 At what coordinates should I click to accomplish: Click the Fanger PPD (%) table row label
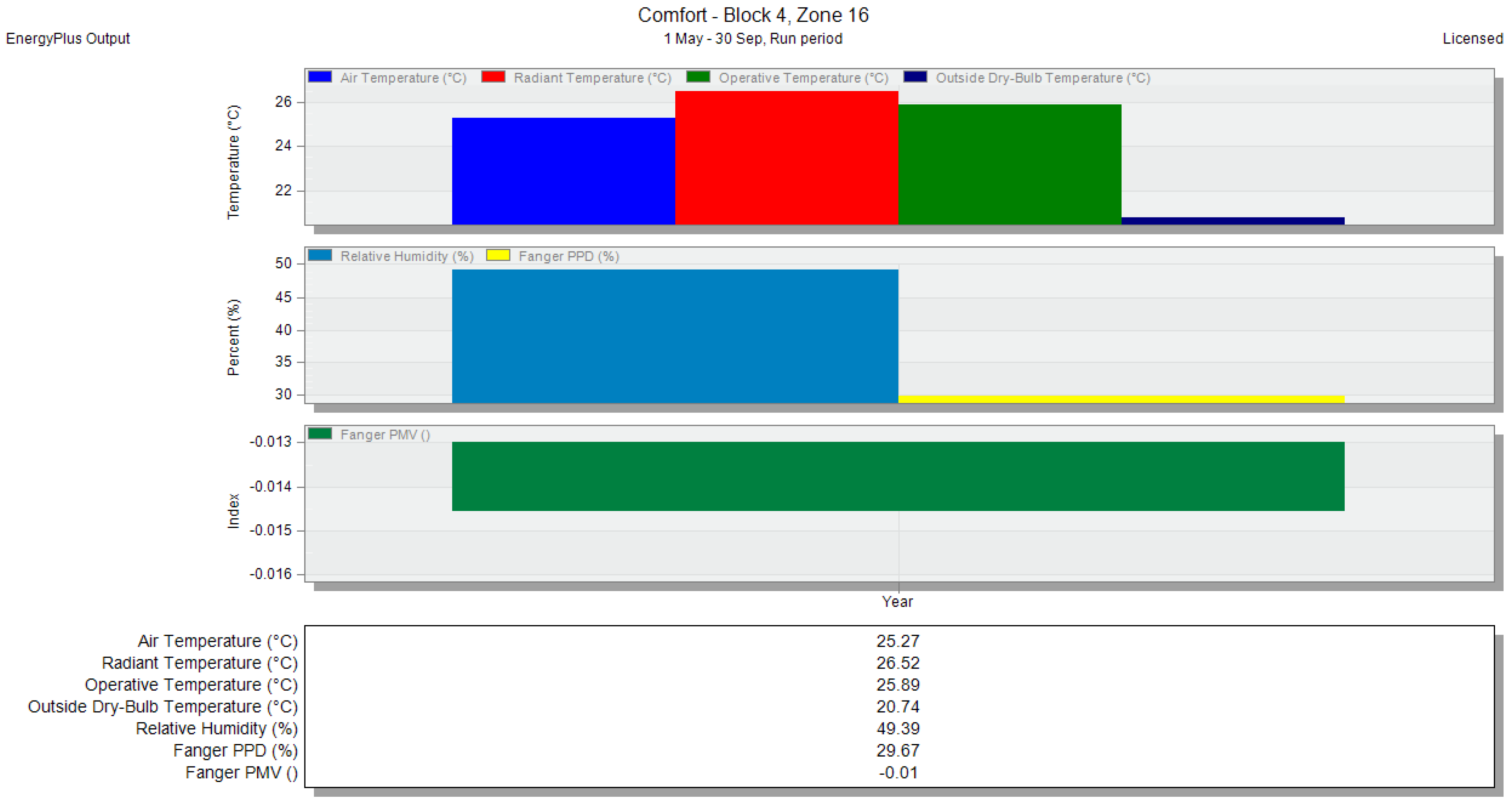click(x=235, y=750)
